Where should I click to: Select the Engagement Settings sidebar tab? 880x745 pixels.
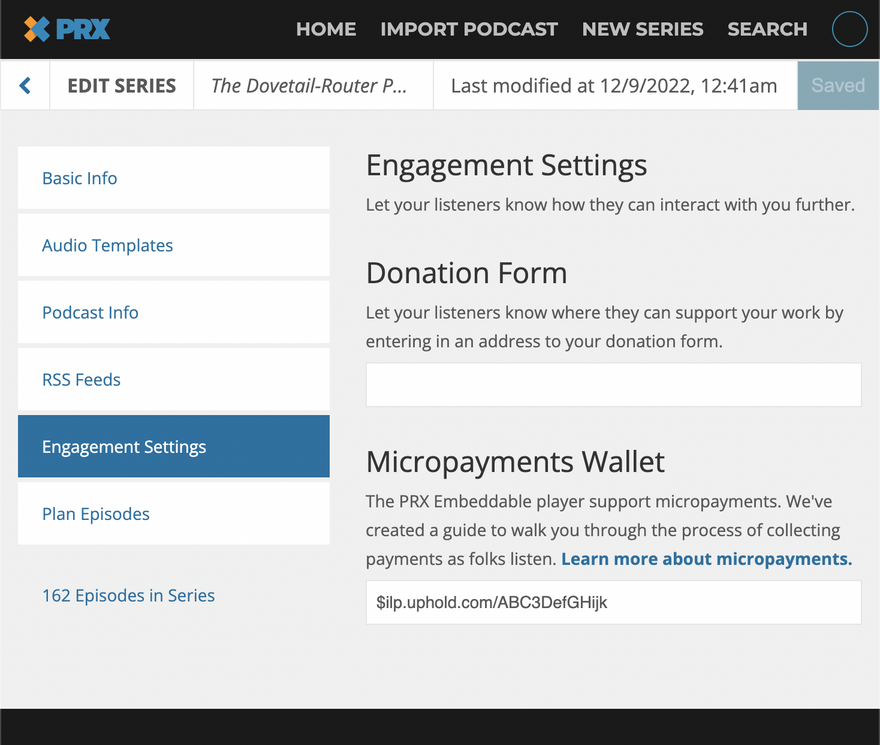pyautogui.click(x=124, y=447)
